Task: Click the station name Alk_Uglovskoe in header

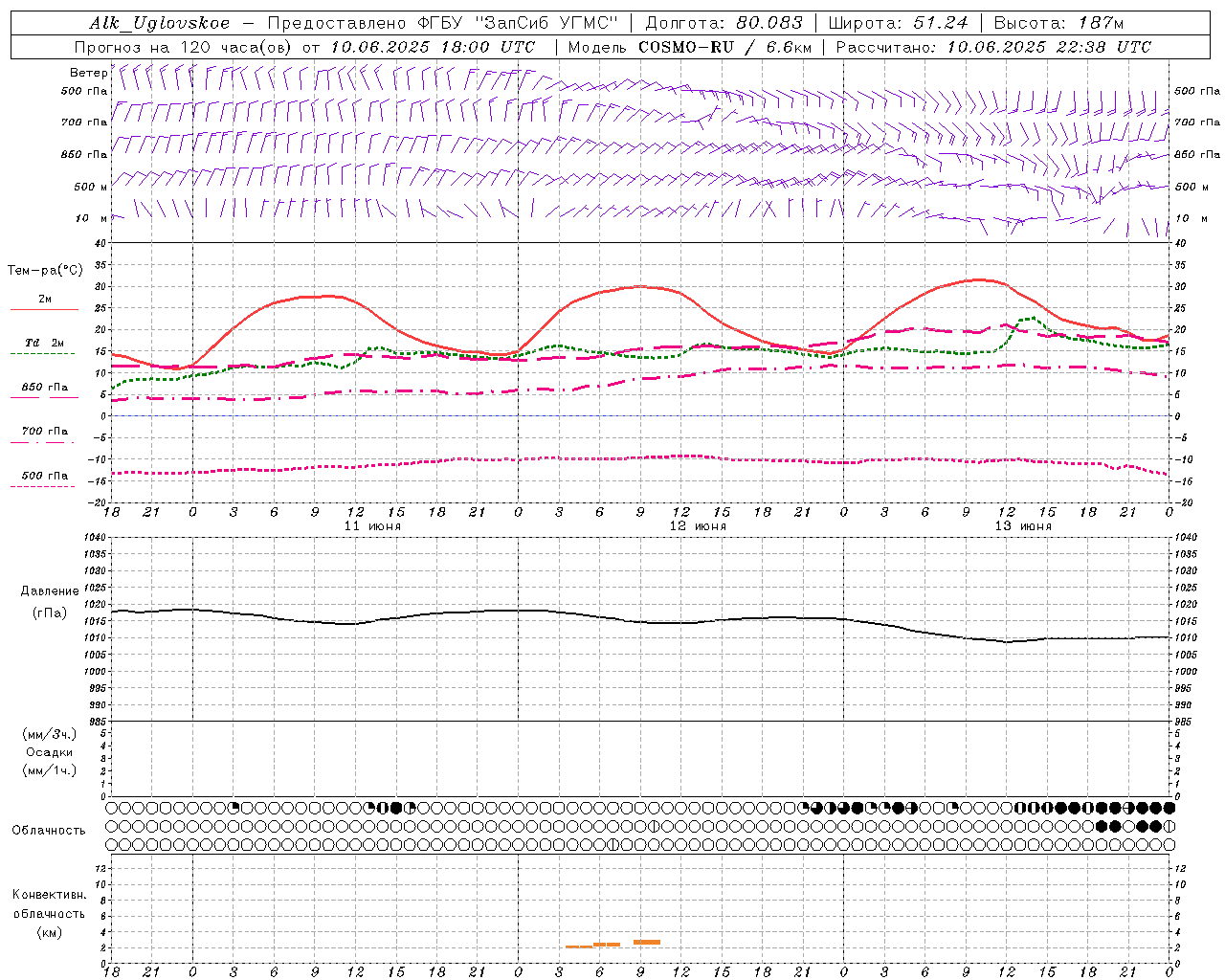Action: tap(160, 23)
